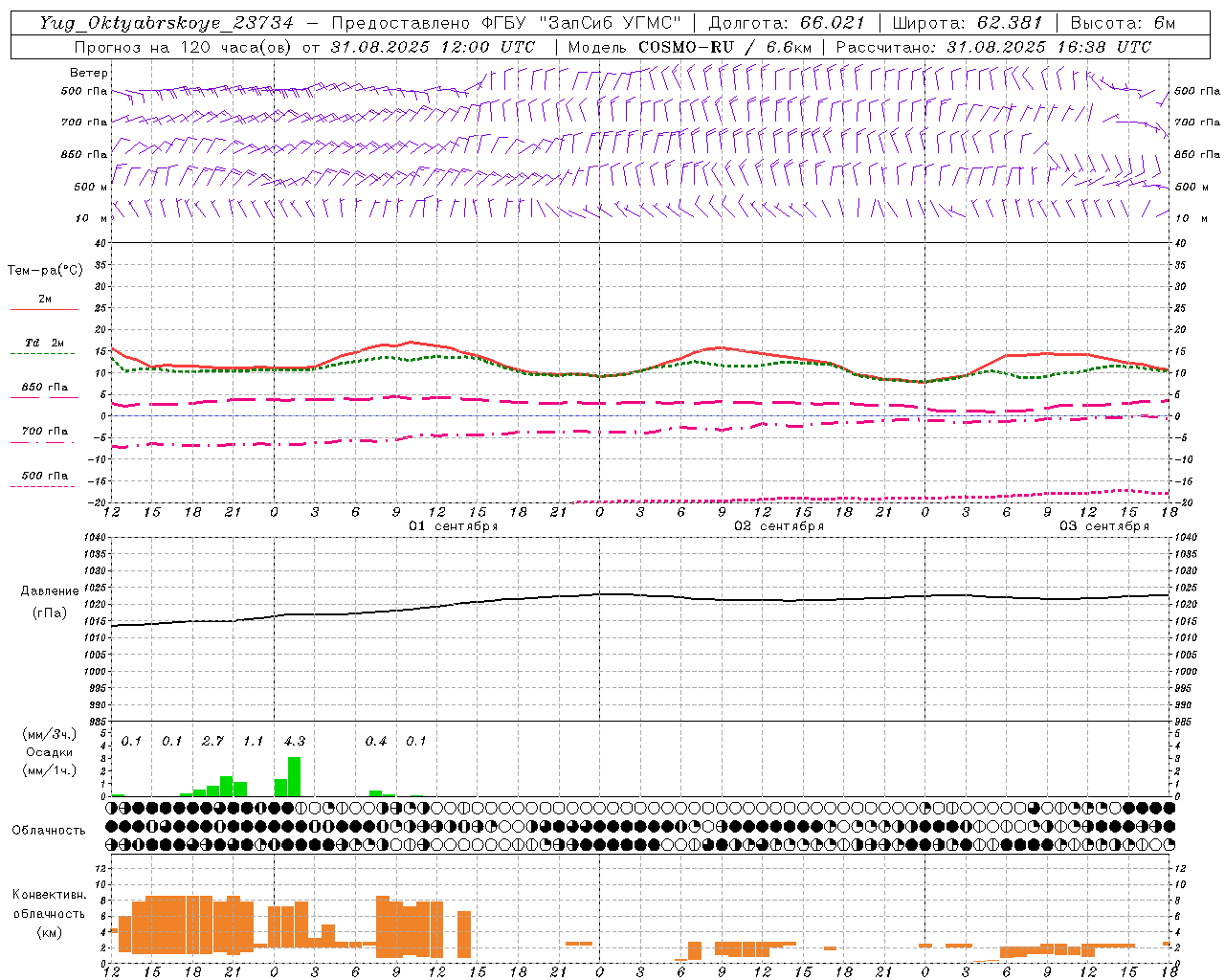Image resolution: width=1225 pixels, height=980 pixels.
Task: Click the (мм/3ч.) precipitation unit label
Action: pyautogui.click(x=50, y=734)
